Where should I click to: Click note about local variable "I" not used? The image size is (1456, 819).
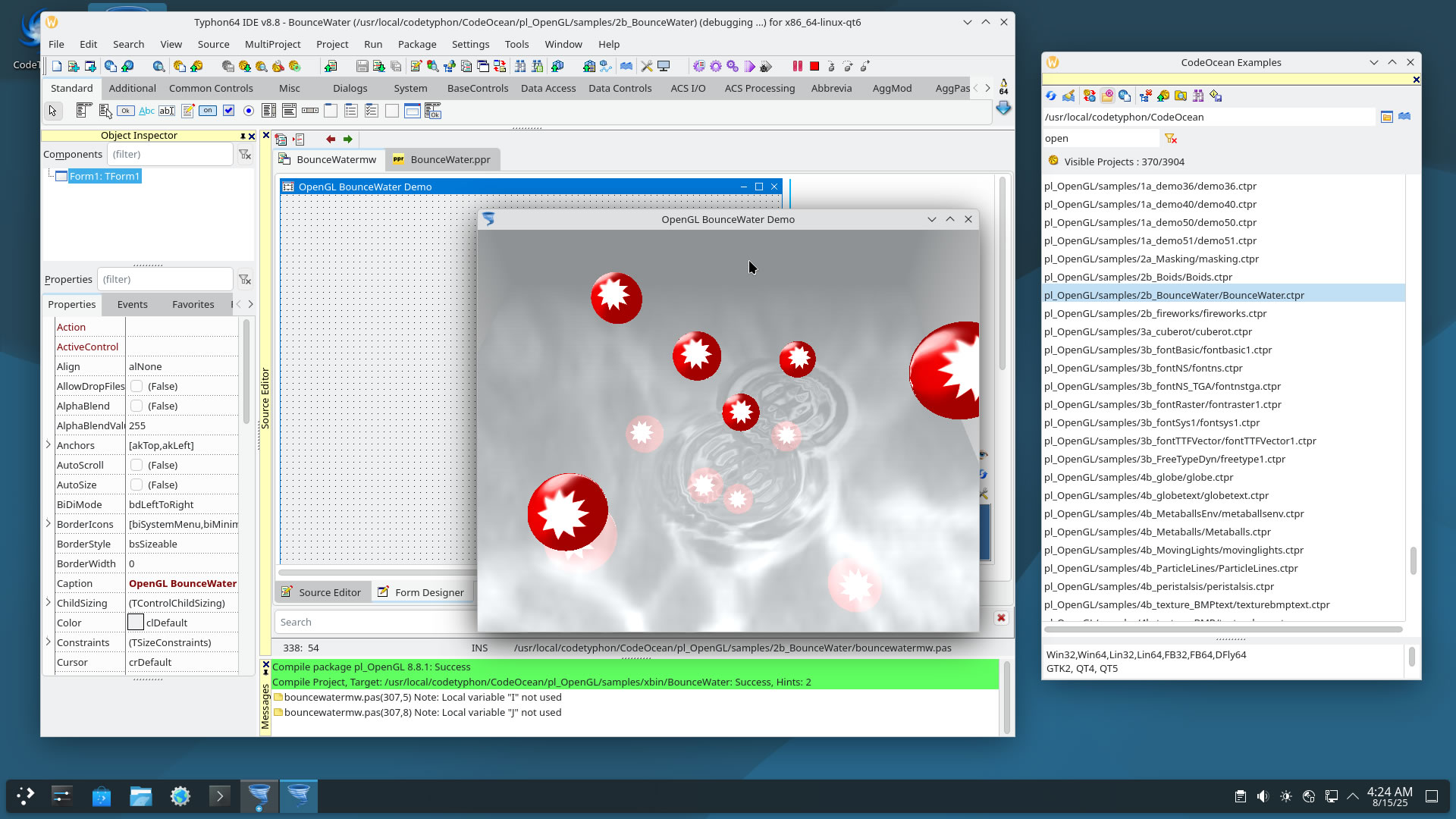pyautogui.click(x=422, y=697)
